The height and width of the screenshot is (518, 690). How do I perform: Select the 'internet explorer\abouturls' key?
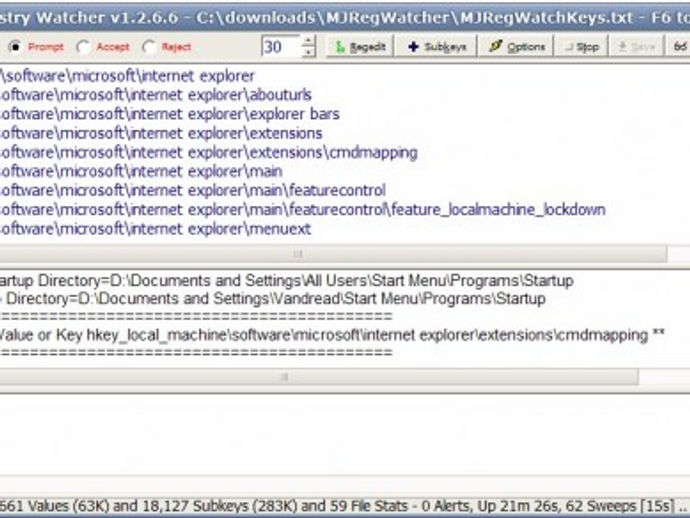156,95
